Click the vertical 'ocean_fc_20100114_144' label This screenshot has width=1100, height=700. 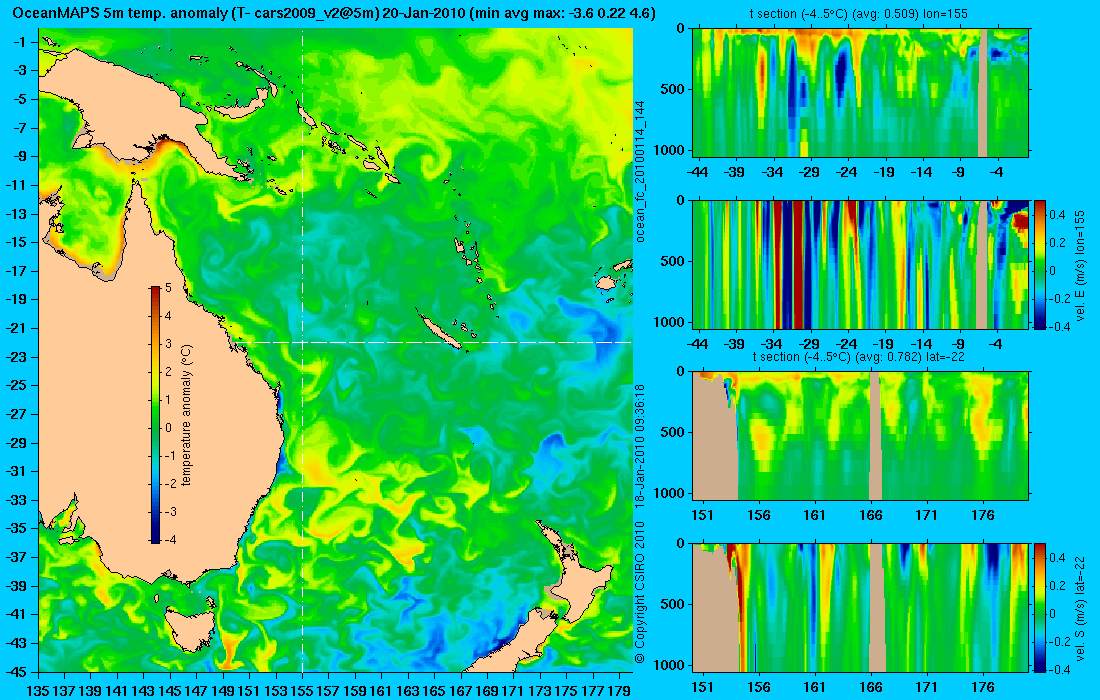[640, 172]
